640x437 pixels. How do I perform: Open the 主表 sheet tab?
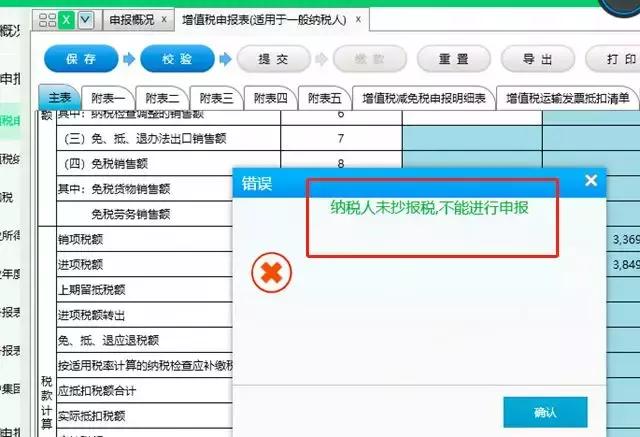coord(59,98)
